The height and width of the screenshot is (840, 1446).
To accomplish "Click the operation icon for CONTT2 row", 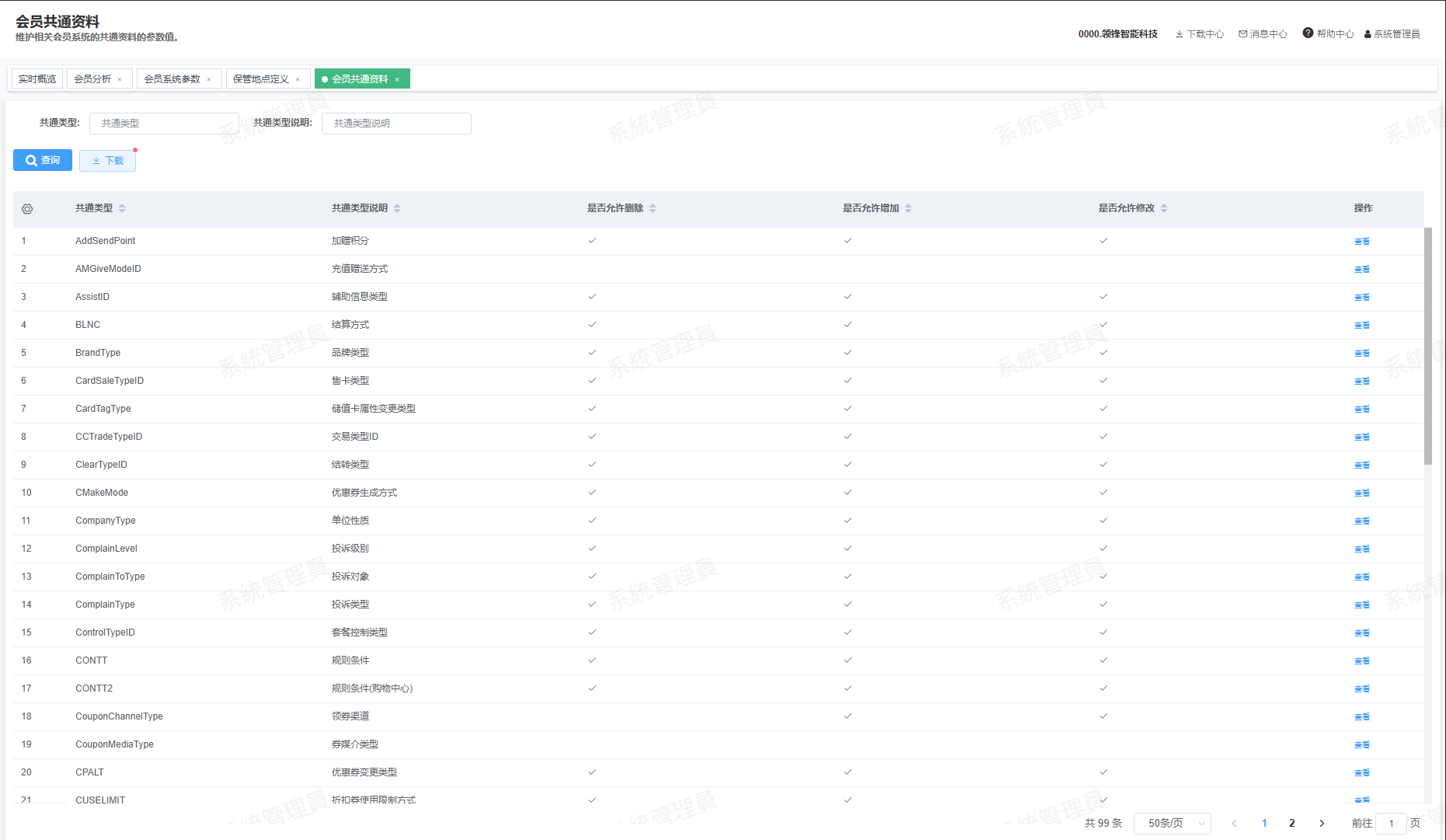I will pos(1362,688).
